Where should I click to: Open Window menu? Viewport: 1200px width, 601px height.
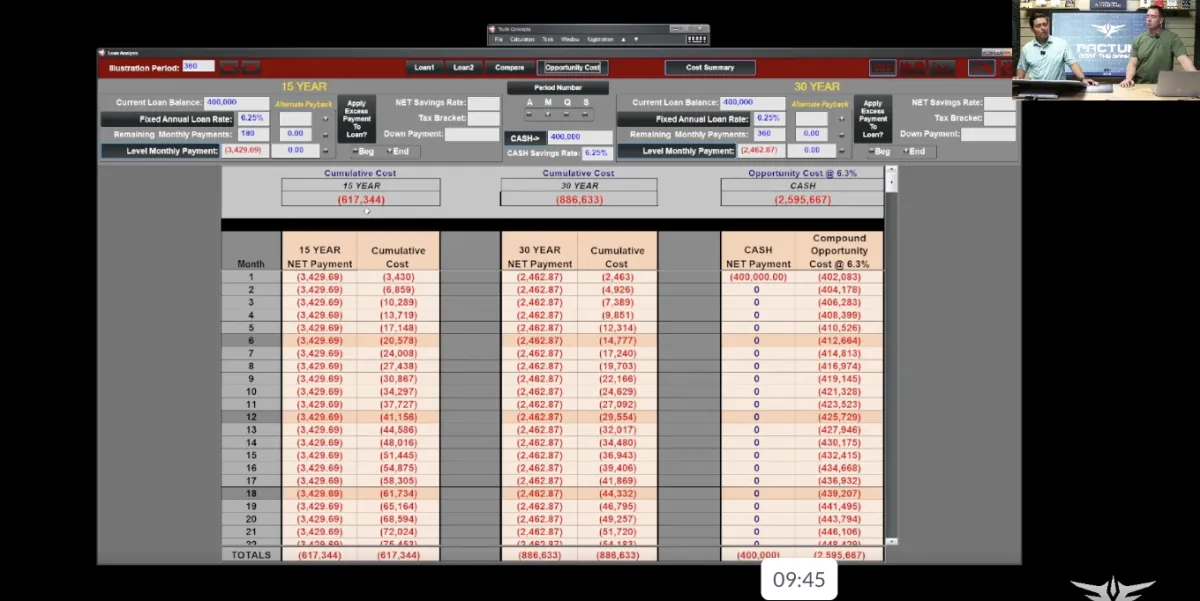point(570,39)
